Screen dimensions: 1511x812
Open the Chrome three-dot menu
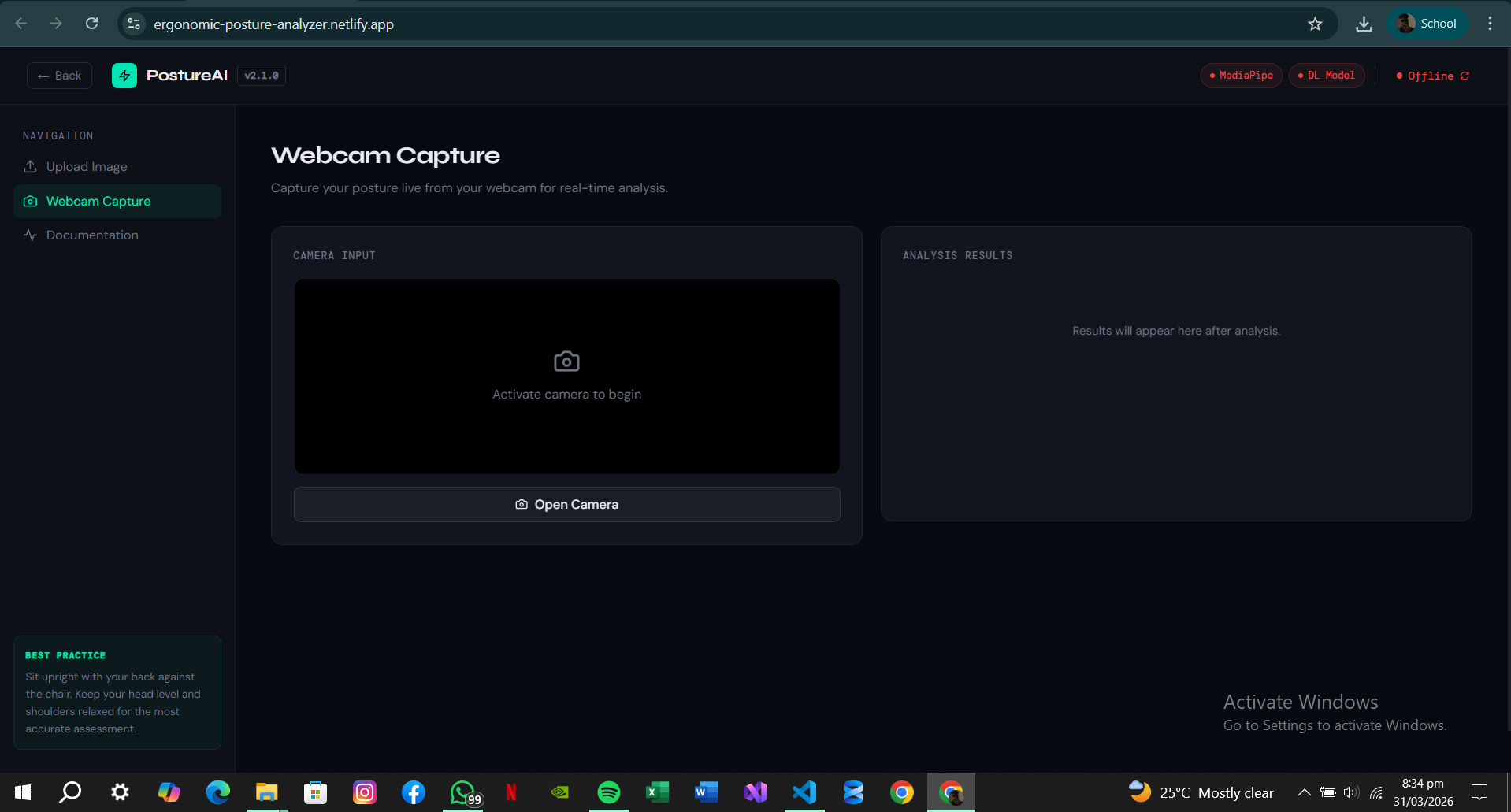1490,24
